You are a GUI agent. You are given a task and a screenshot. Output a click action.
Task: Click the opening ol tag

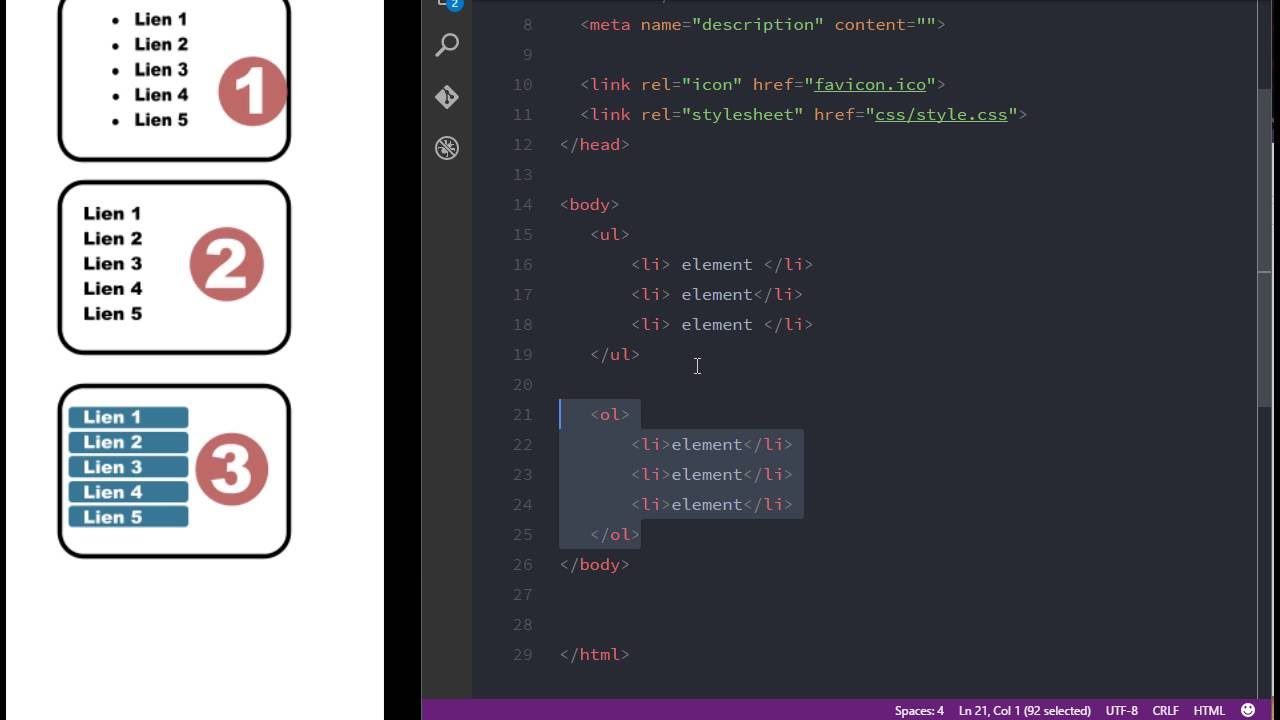(610, 414)
